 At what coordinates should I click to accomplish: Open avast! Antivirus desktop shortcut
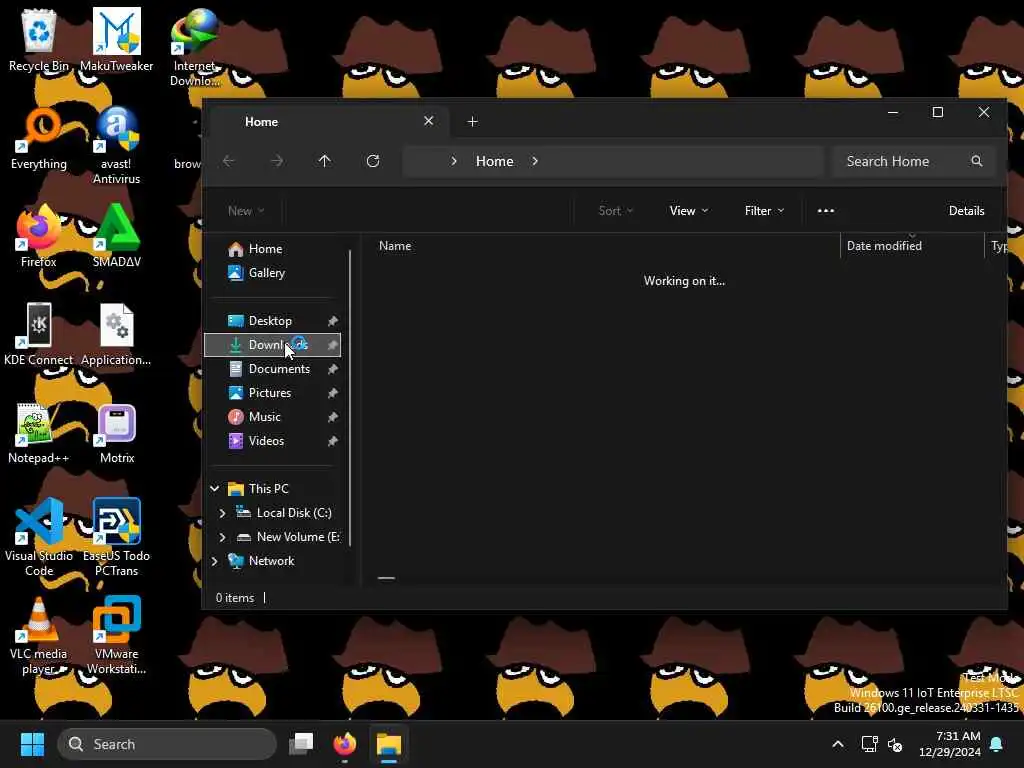pyautogui.click(x=116, y=145)
